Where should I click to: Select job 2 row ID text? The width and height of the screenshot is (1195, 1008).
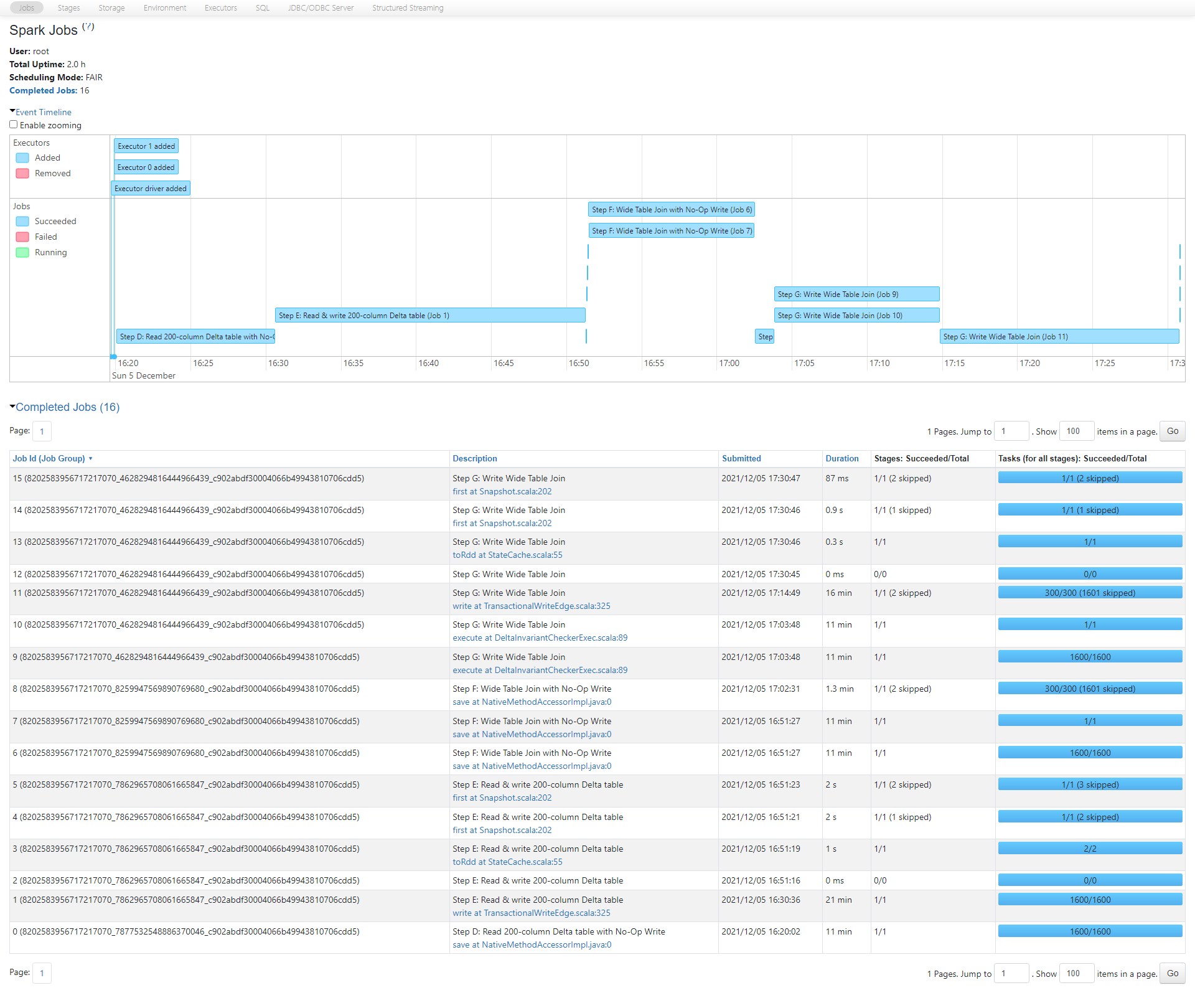coord(186,881)
